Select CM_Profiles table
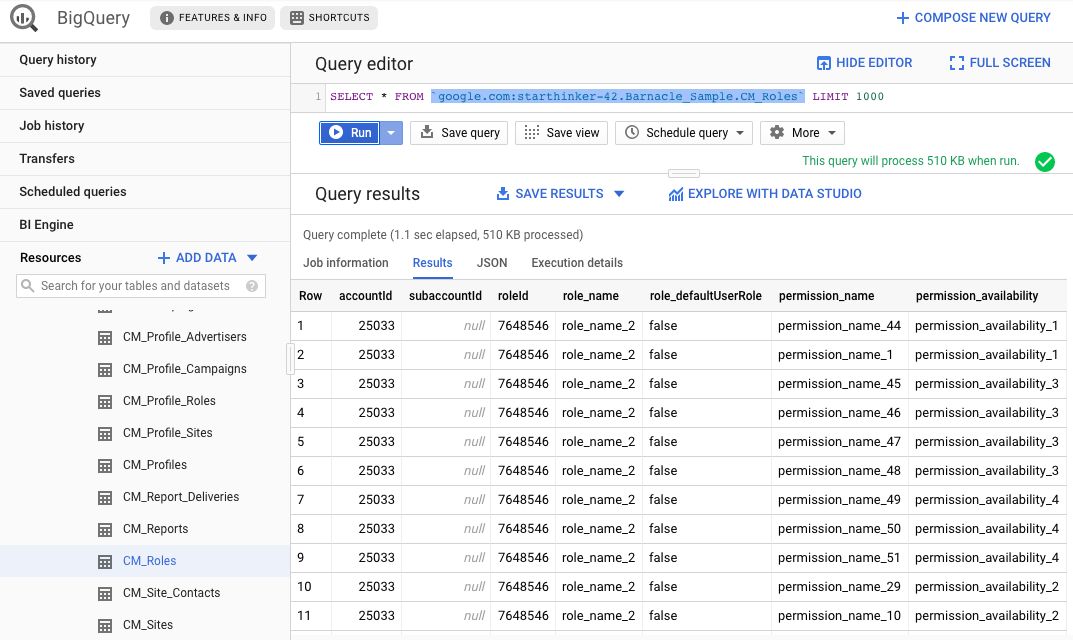Image resolution: width=1073 pixels, height=640 pixels. [155, 465]
